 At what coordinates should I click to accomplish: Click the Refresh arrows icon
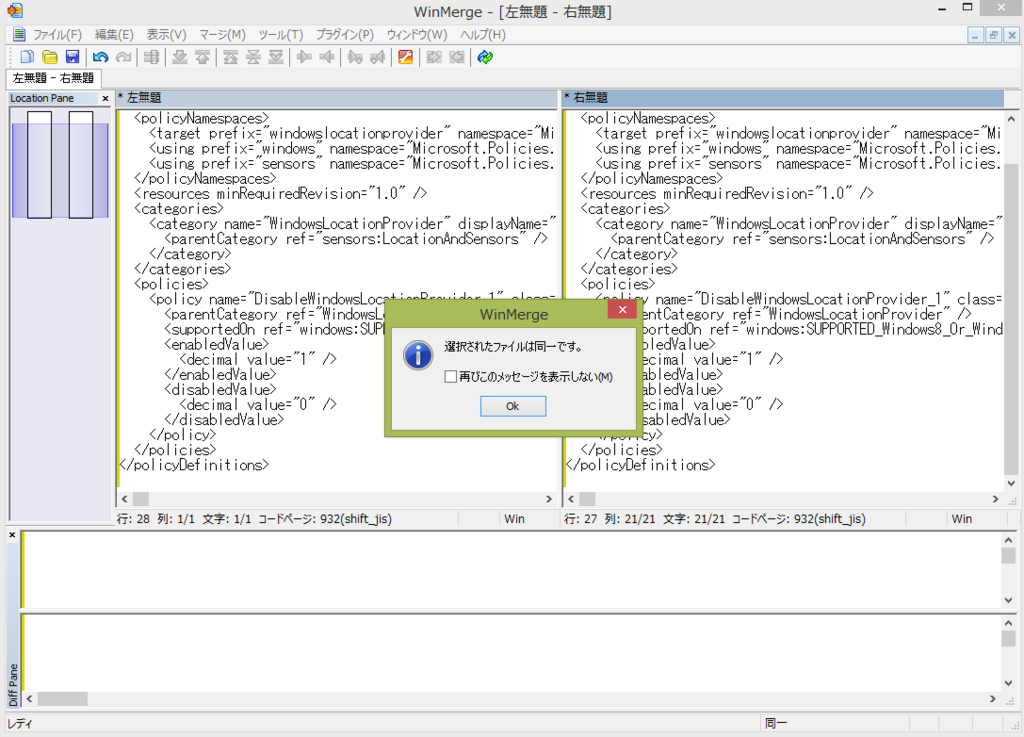coord(485,57)
